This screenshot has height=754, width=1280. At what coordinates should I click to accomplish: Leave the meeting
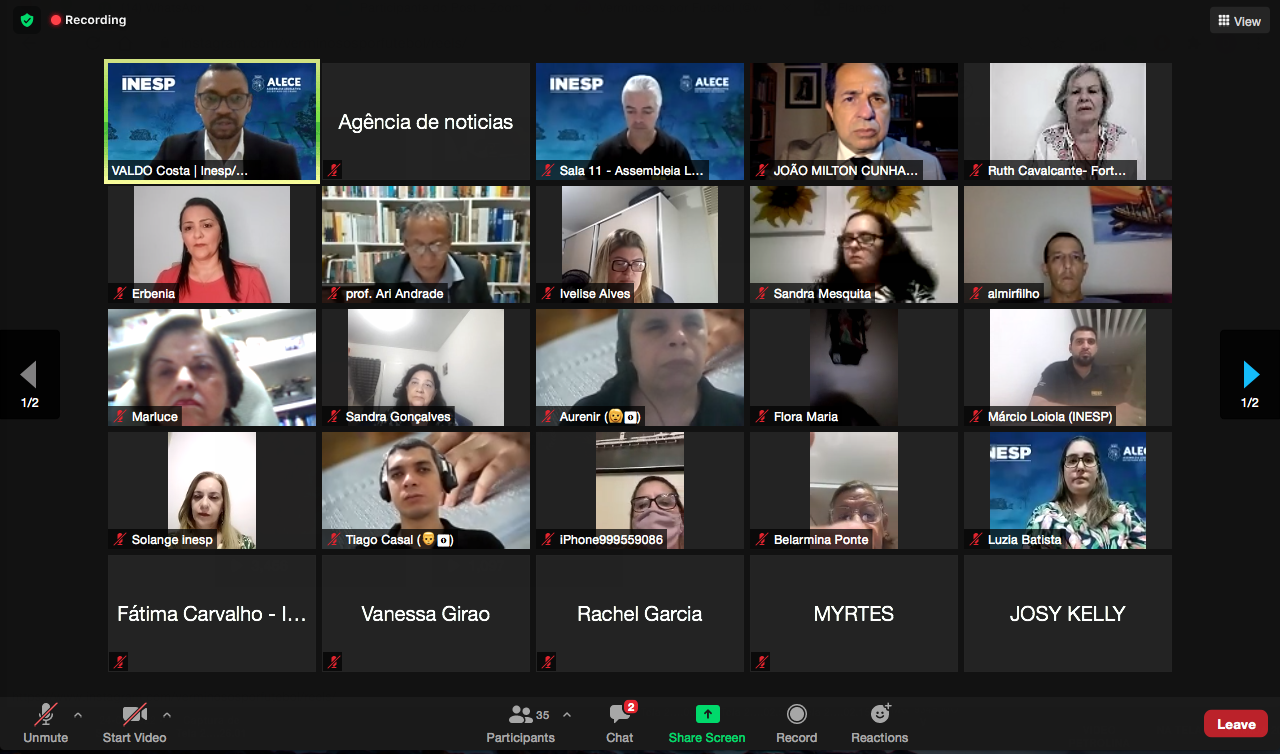click(x=1235, y=724)
